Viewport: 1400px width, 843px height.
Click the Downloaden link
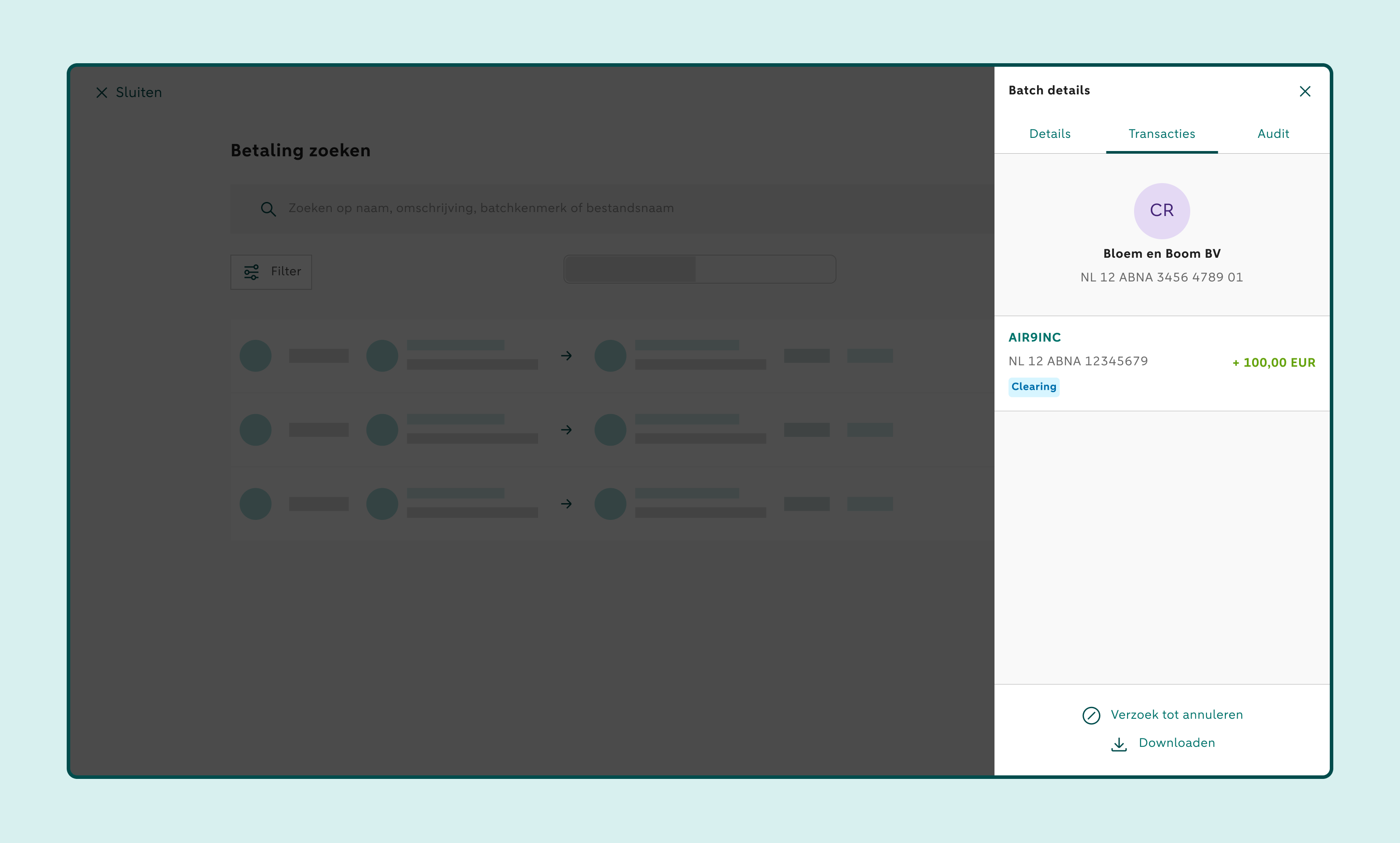[x=1176, y=743]
